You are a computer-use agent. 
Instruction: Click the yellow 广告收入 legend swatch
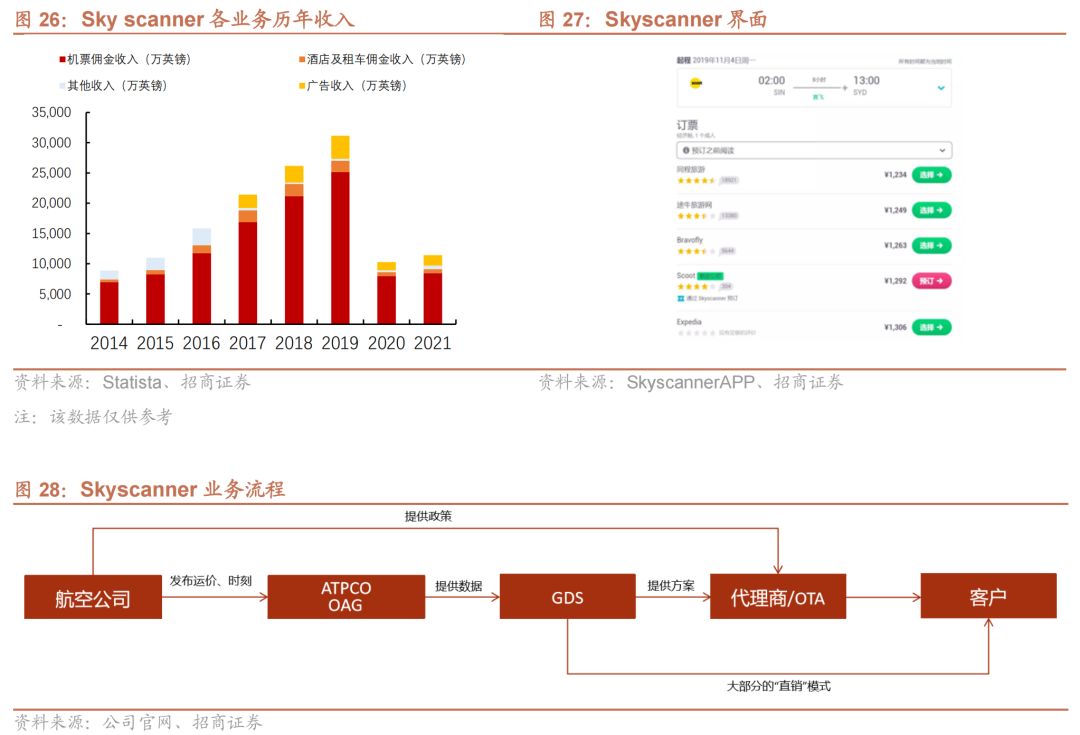point(302,85)
